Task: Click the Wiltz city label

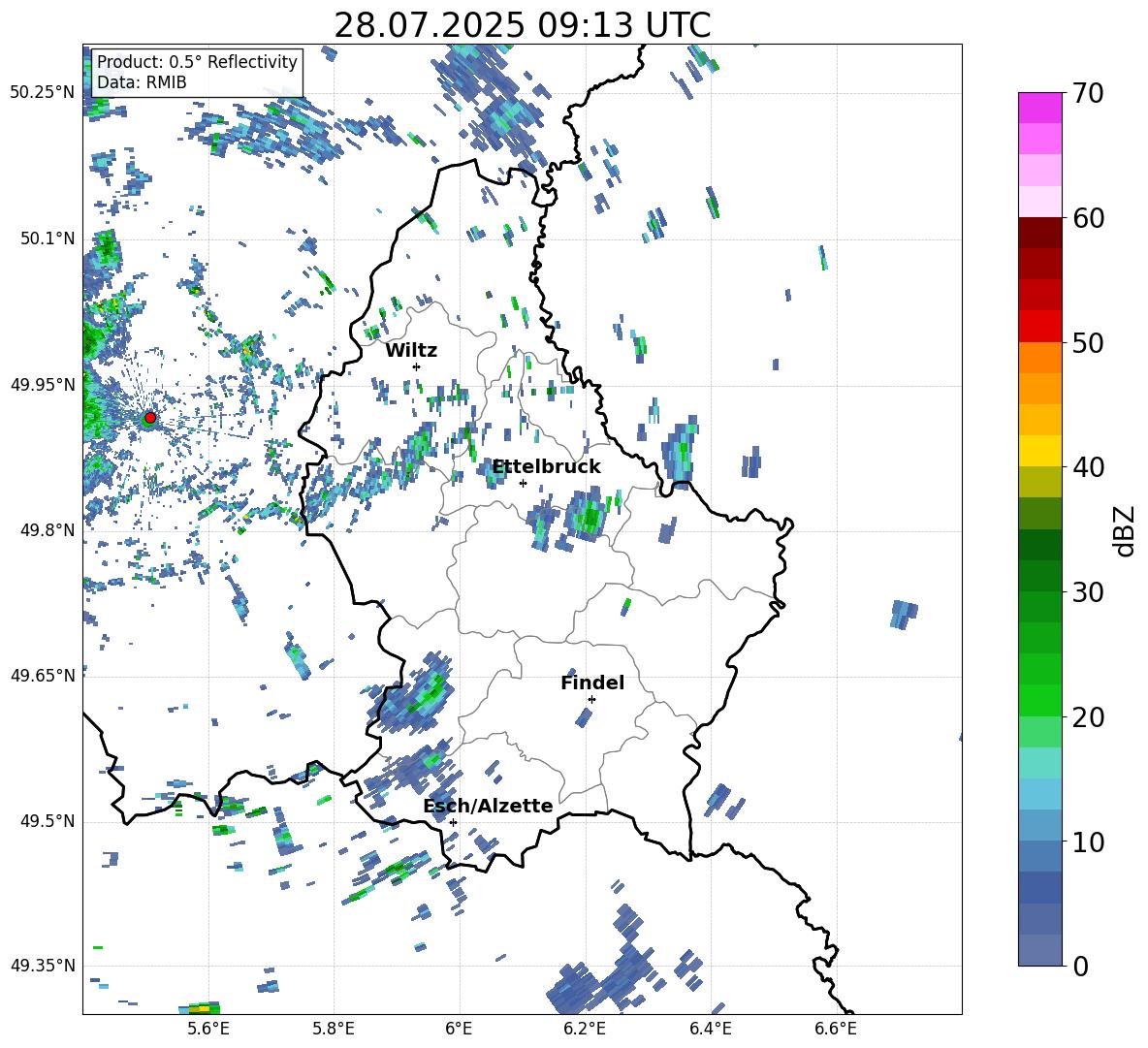Action: coord(411,351)
